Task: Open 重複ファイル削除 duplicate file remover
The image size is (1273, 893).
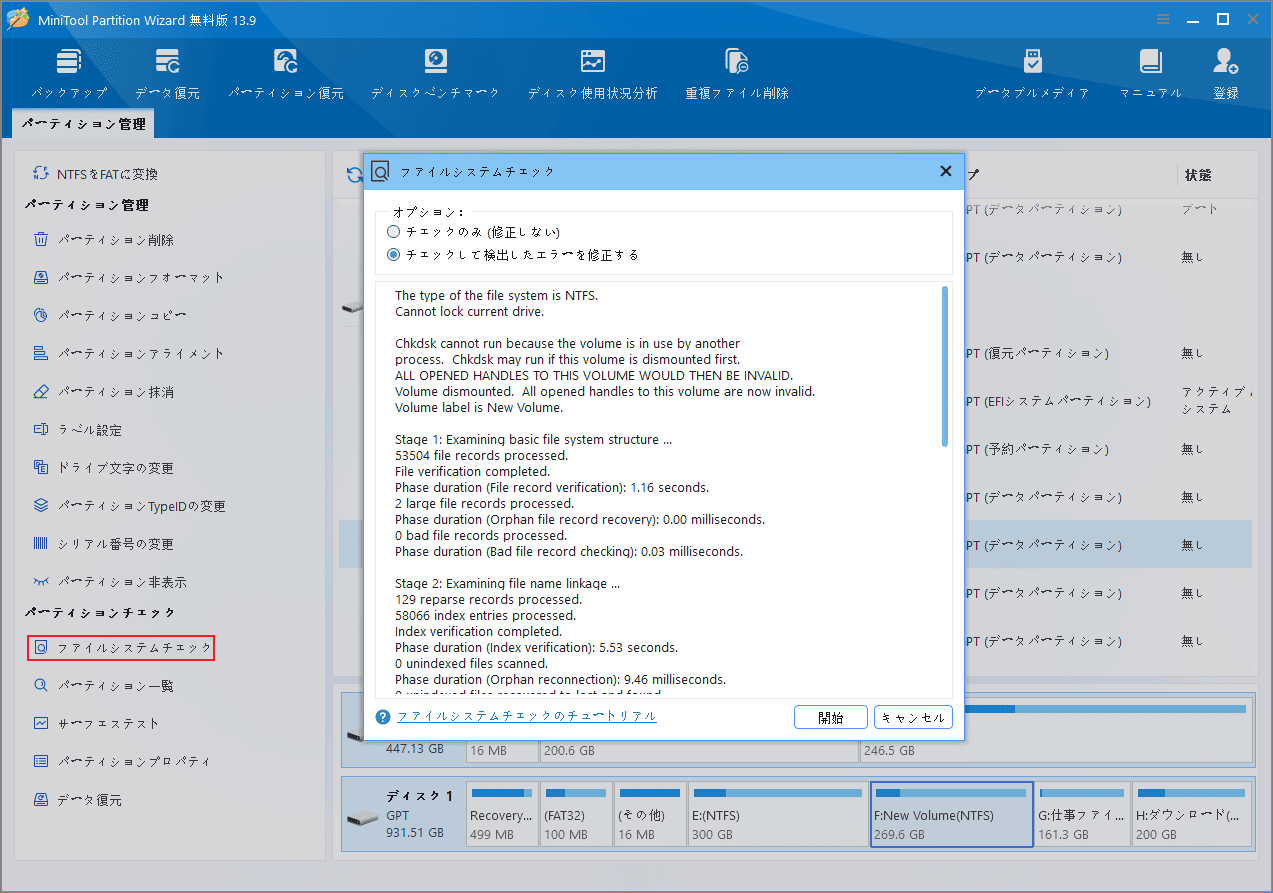Action: [x=737, y=74]
